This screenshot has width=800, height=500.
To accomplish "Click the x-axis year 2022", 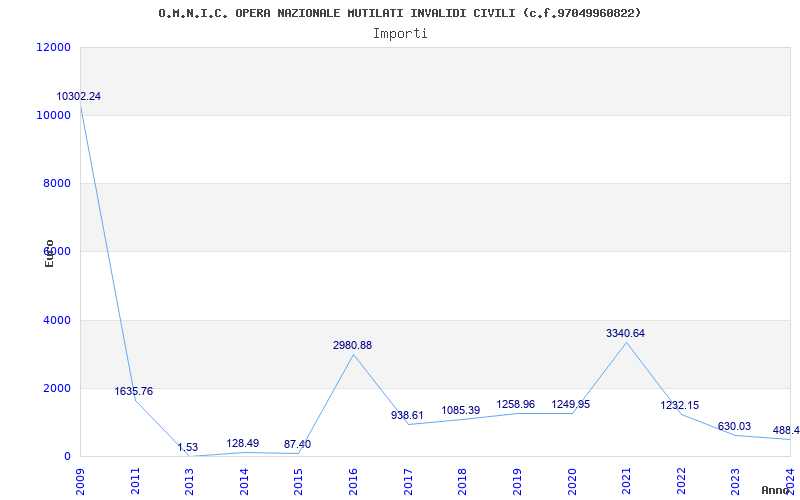I will tap(681, 481).
